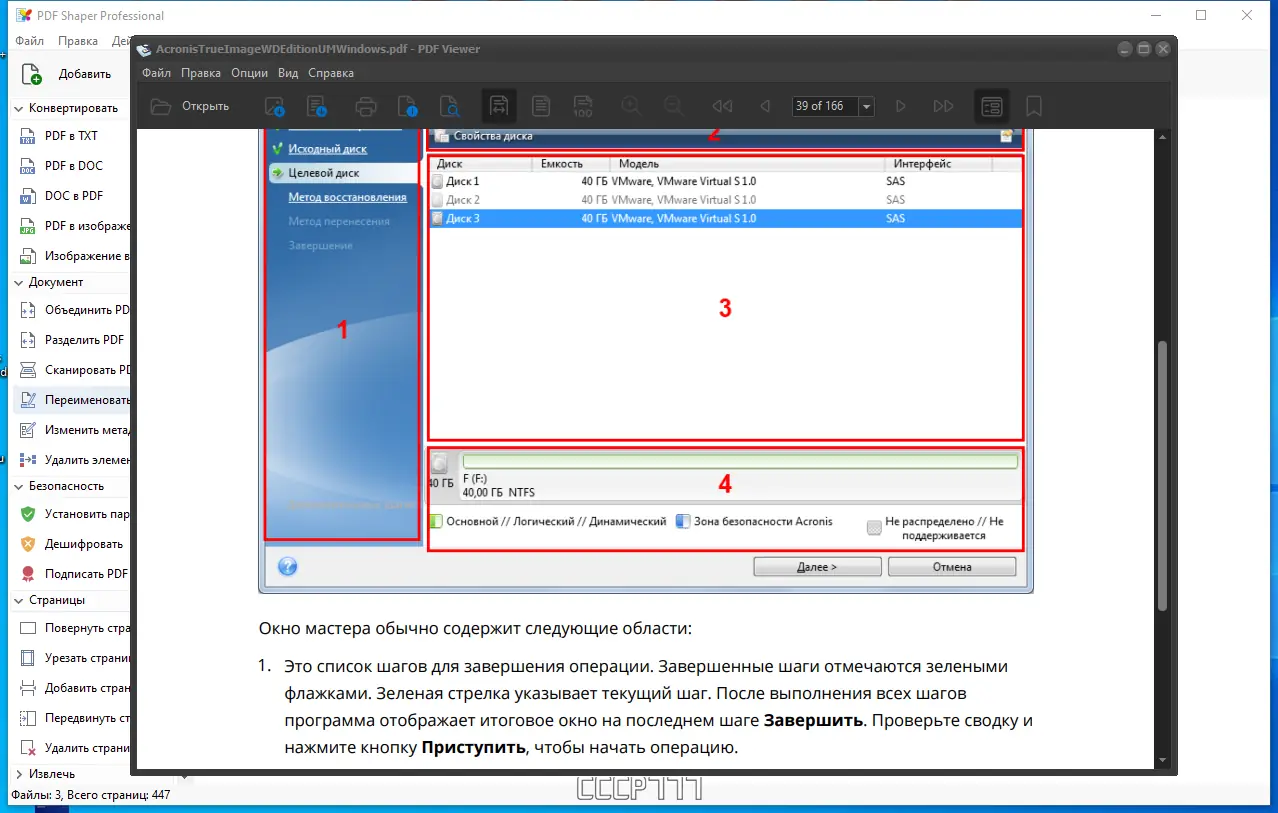Select Изменить метаданные tool
This screenshot has height=813, width=1278.
(72, 430)
